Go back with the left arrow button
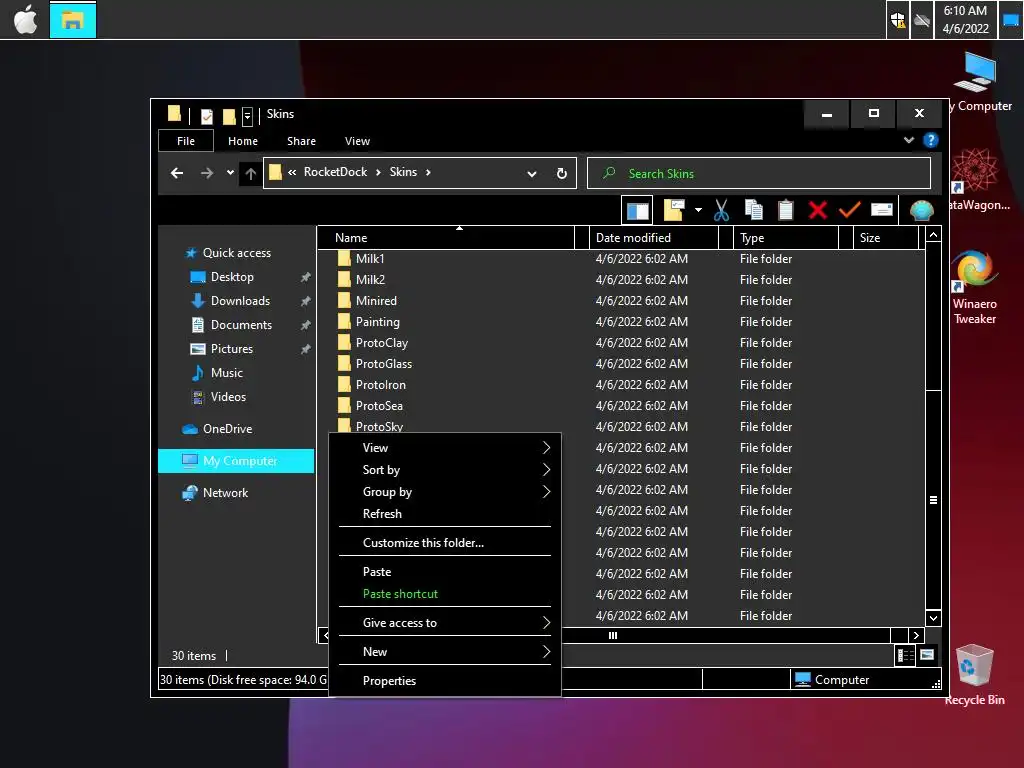The height and width of the screenshot is (768, 1024). pos(176,173)
